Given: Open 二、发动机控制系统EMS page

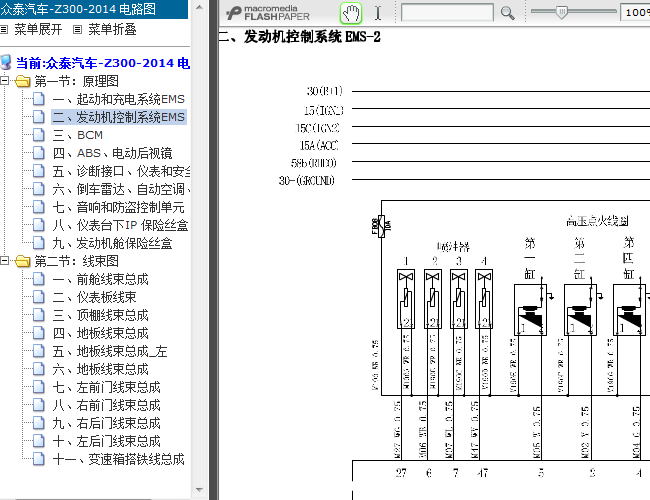Looking at the screenshot, I should [119, 117].
